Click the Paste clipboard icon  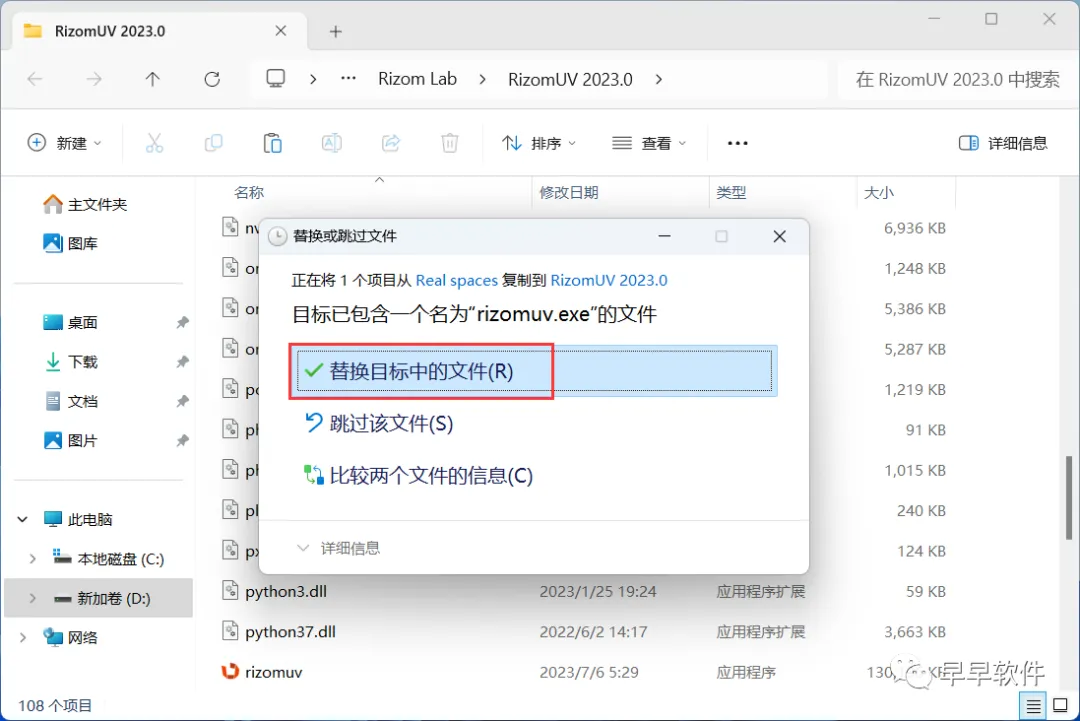(x=273, y=143)
